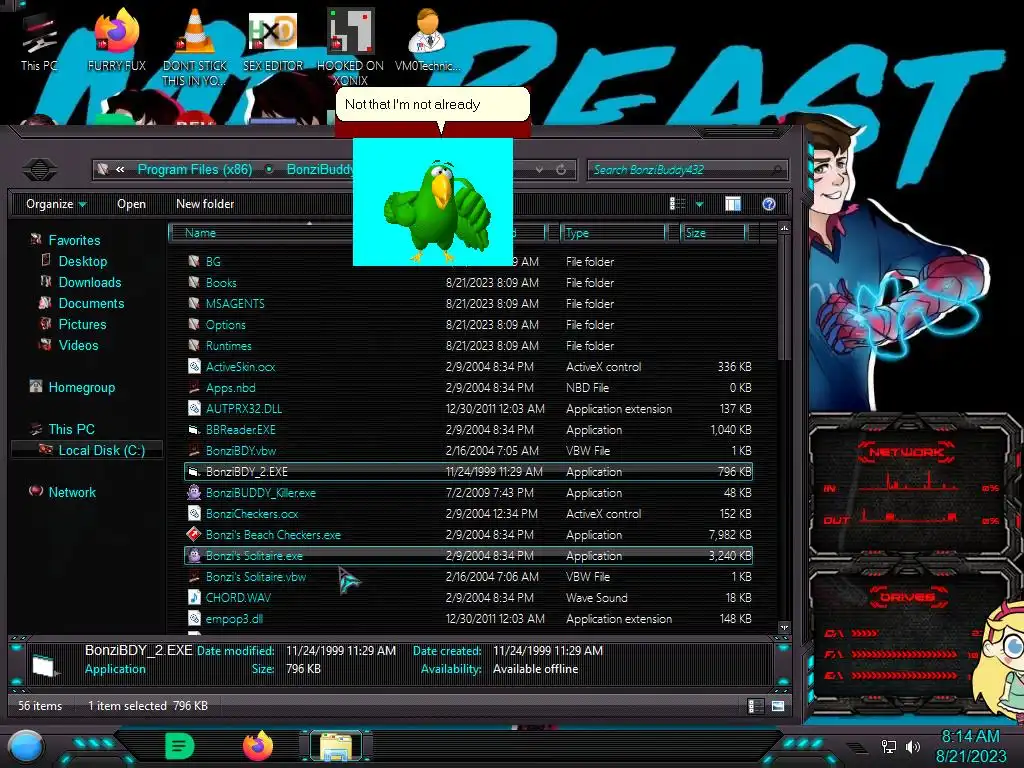The height and width of the screenshot is (768, 1024).
Task: Open Downloads in navigation pane
Action: tap(89, 282)
